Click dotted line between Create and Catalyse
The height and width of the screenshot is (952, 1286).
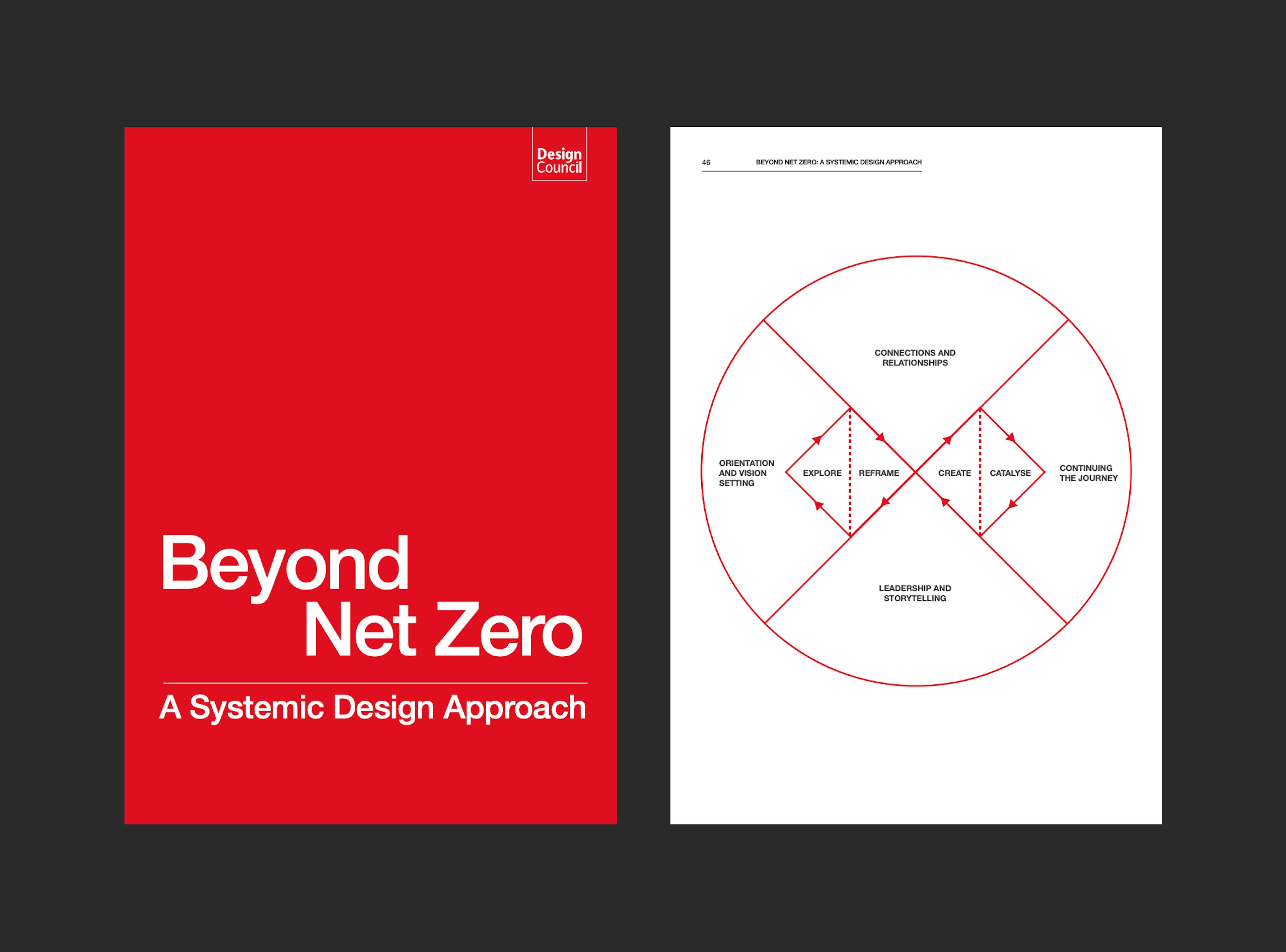pos(980,501)
